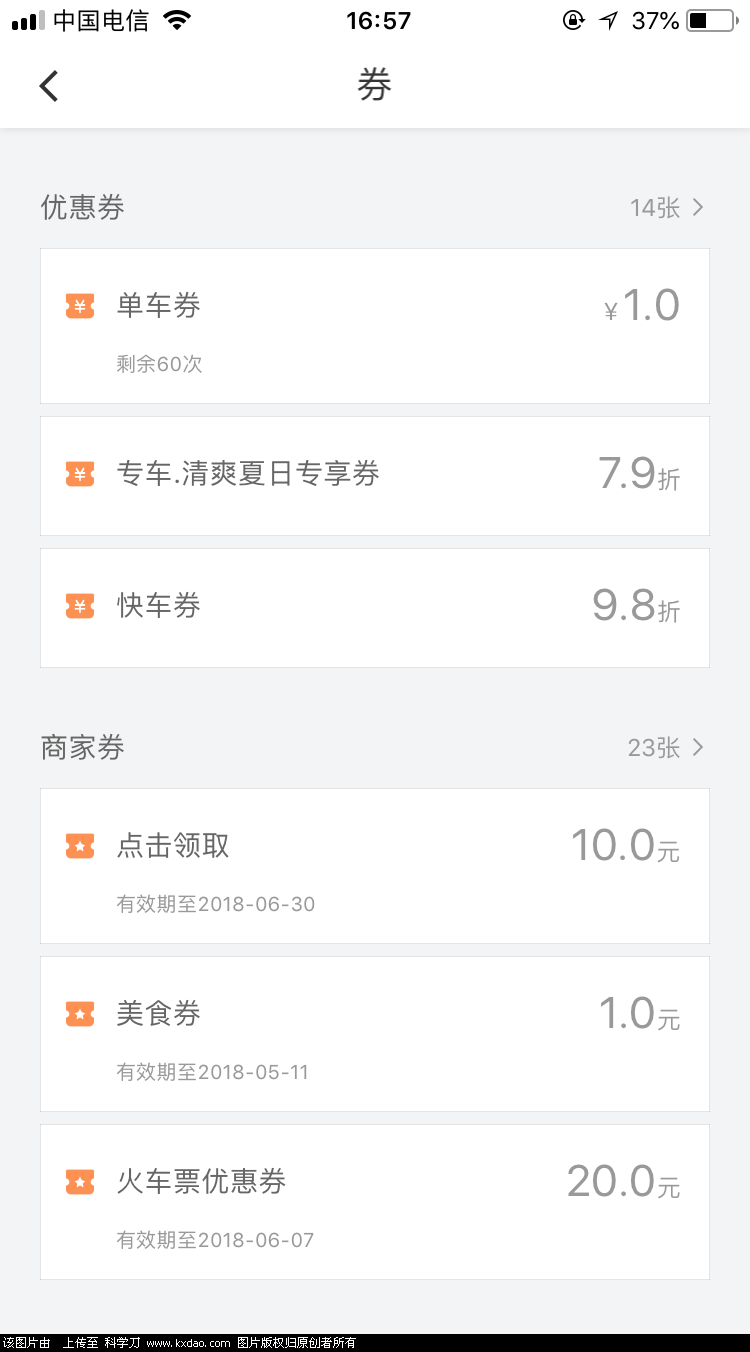Click the star ticket icon beside 火车票优惠券

[80, 1182]
